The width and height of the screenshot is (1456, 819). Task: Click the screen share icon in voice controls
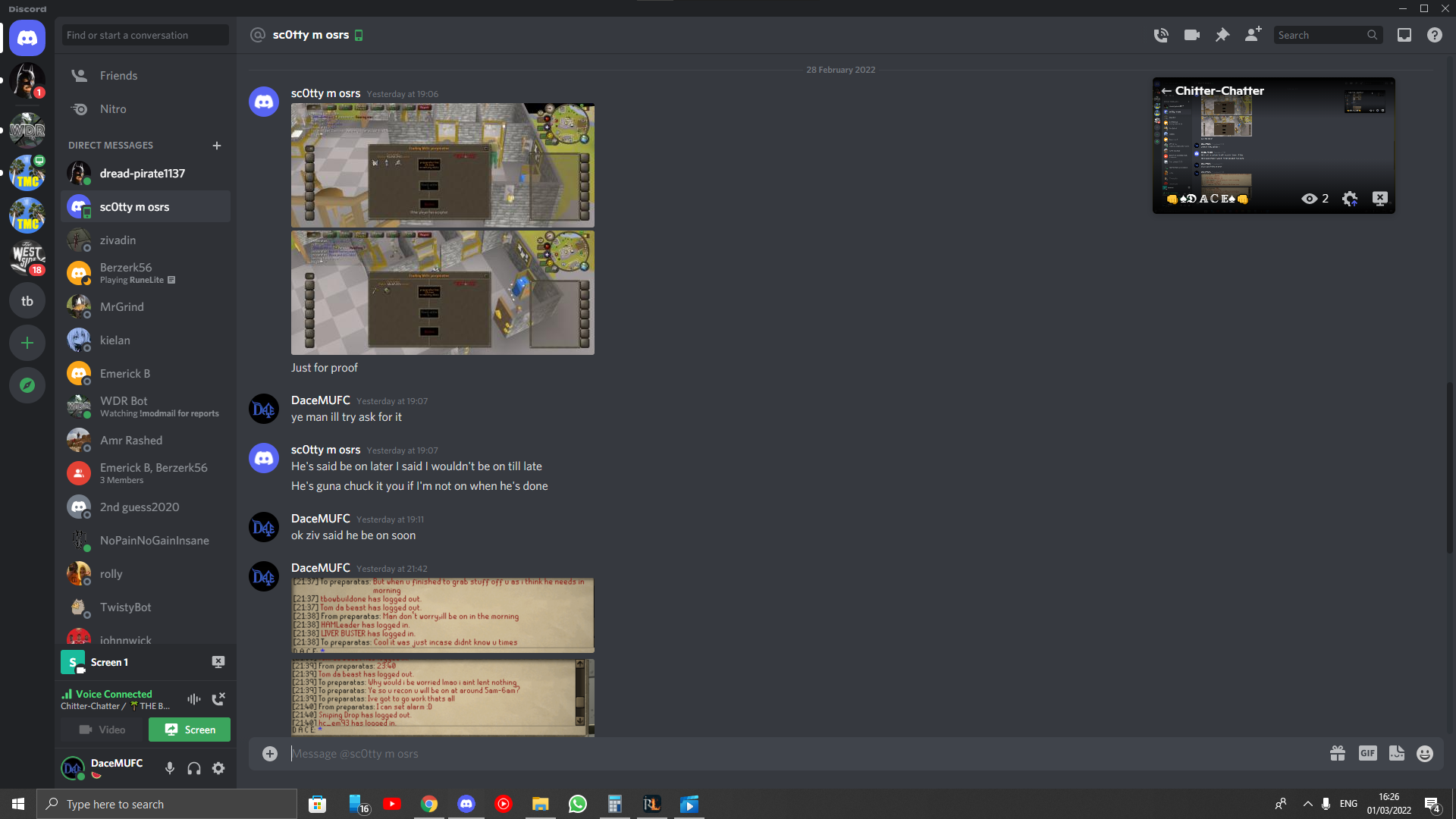point(188,729)
